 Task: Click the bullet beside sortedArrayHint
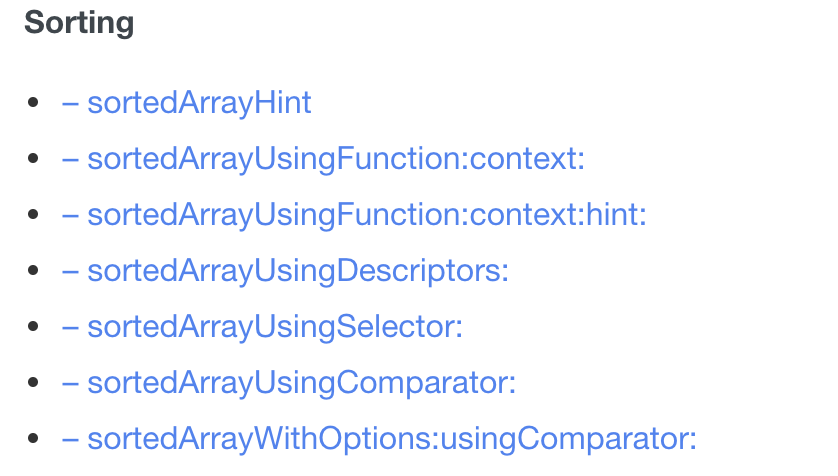point(33,102)
